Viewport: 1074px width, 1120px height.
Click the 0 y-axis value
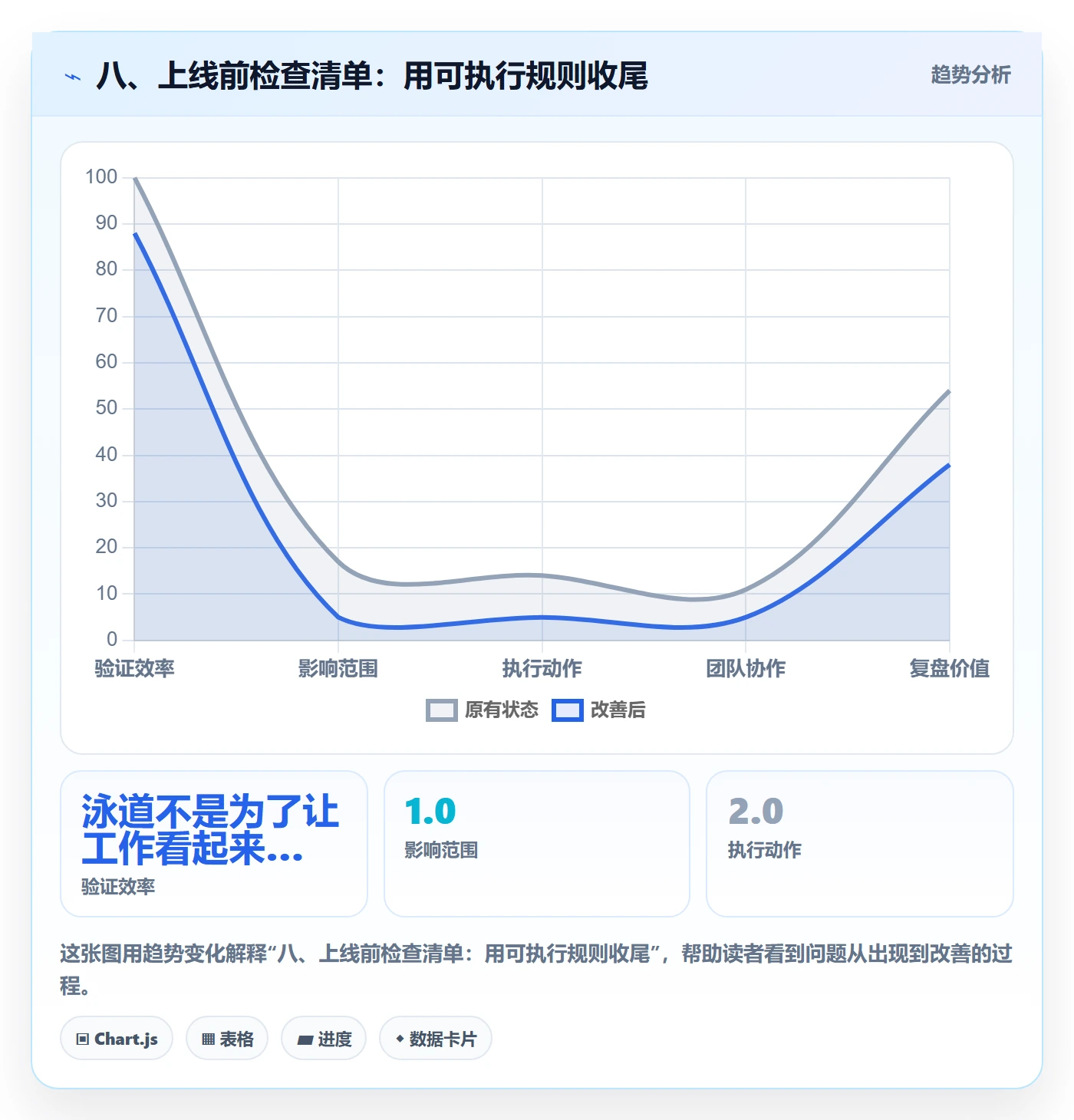tap(112, 639)
